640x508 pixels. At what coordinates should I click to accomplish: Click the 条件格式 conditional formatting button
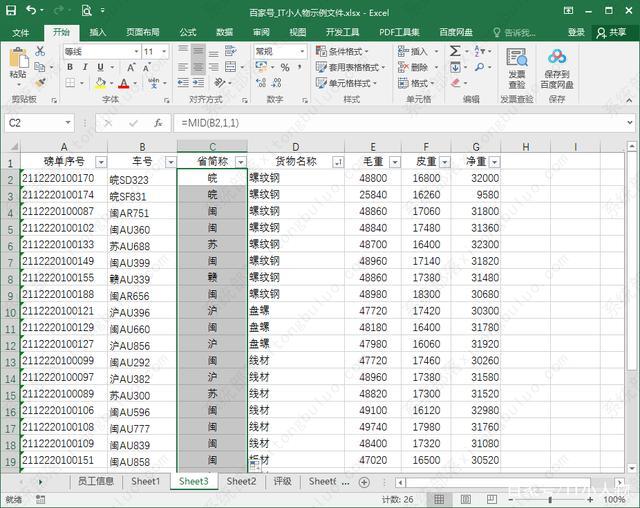354,51
